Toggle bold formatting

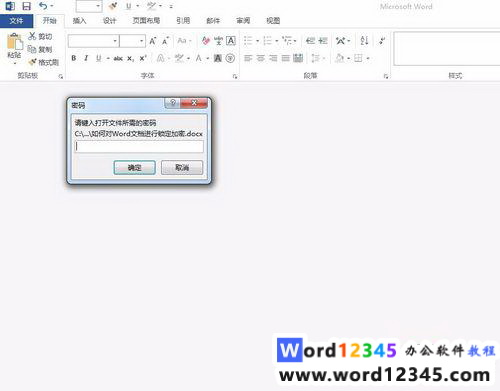pyautogui.click(x=74, y=58)
